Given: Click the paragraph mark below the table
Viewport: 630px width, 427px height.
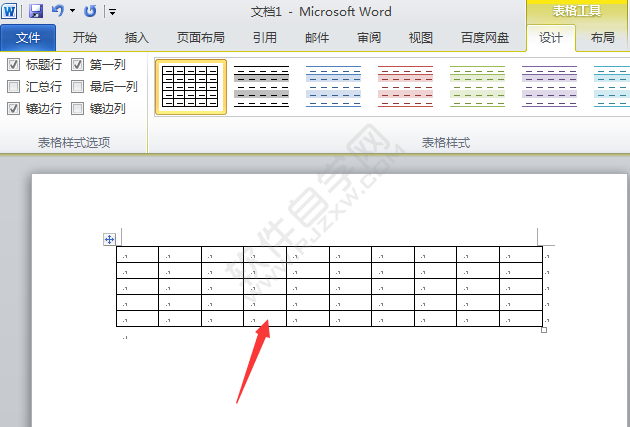Looking at the screenshot, I should [x=125, y=337].
